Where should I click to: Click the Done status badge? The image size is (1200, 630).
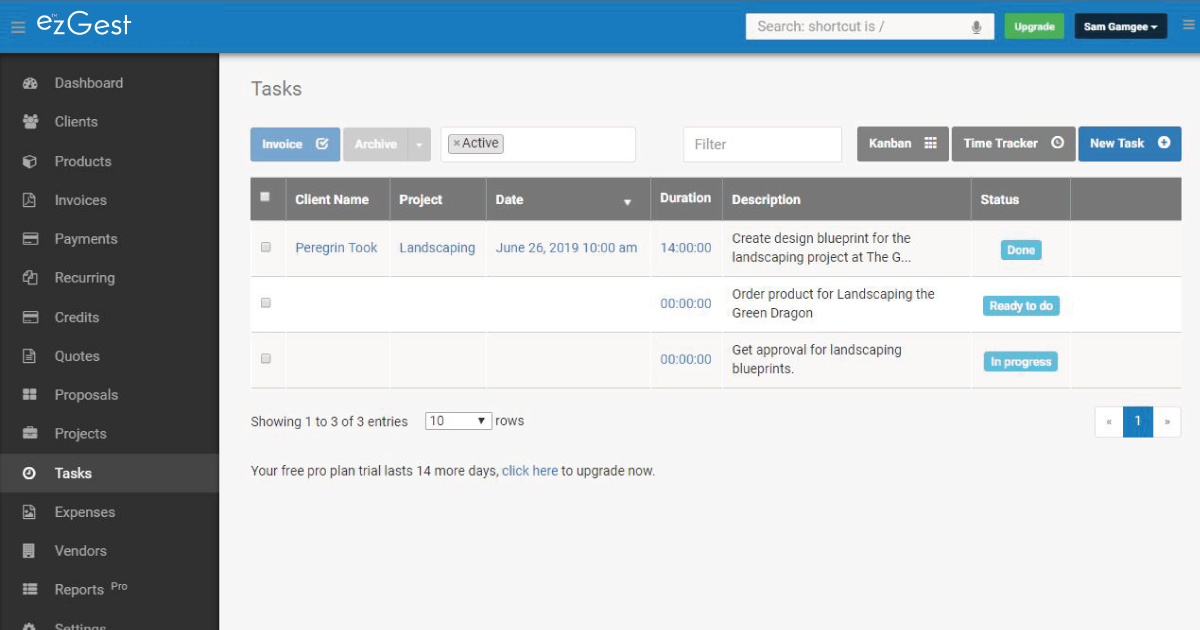pyautogui.click(x=1021, y=250)
